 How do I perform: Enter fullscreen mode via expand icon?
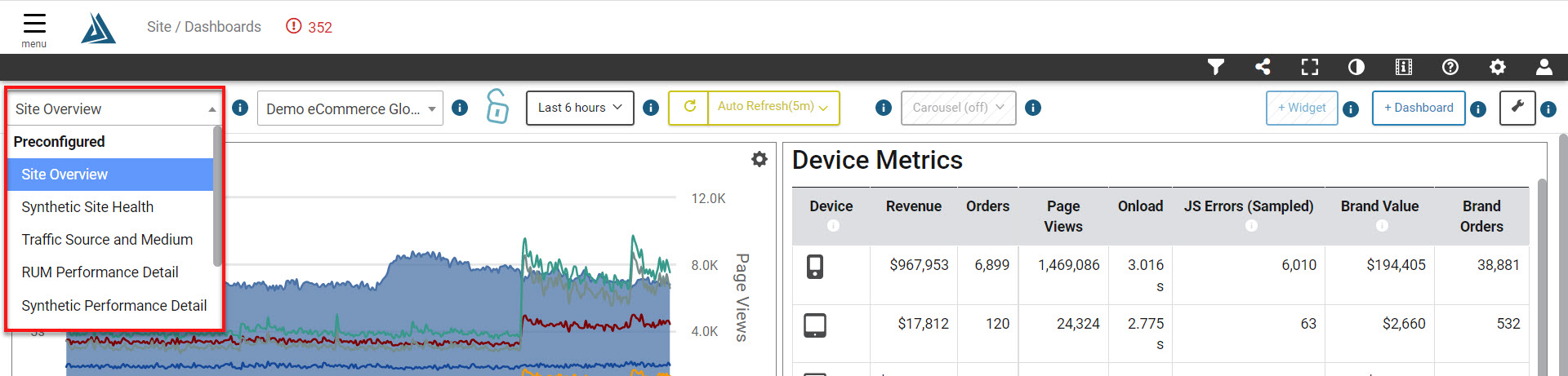[x=1310, y=67]
